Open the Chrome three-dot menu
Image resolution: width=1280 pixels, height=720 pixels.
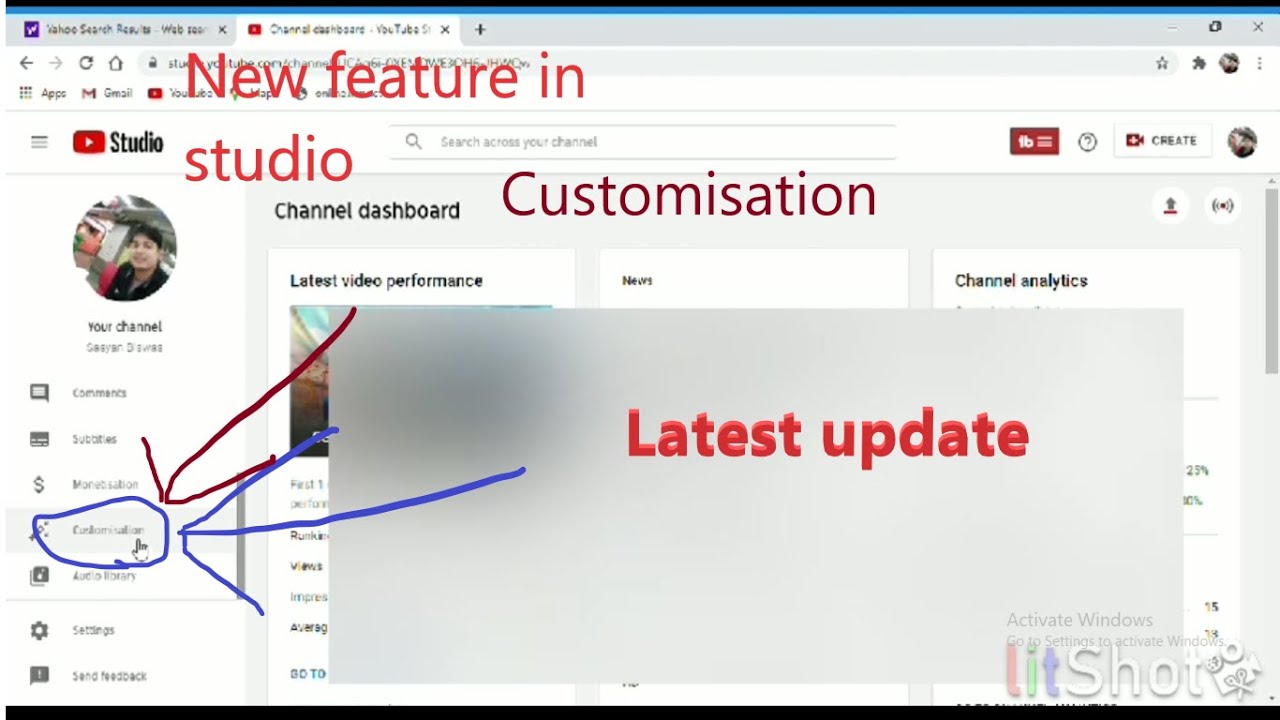tap(1259, 63)
